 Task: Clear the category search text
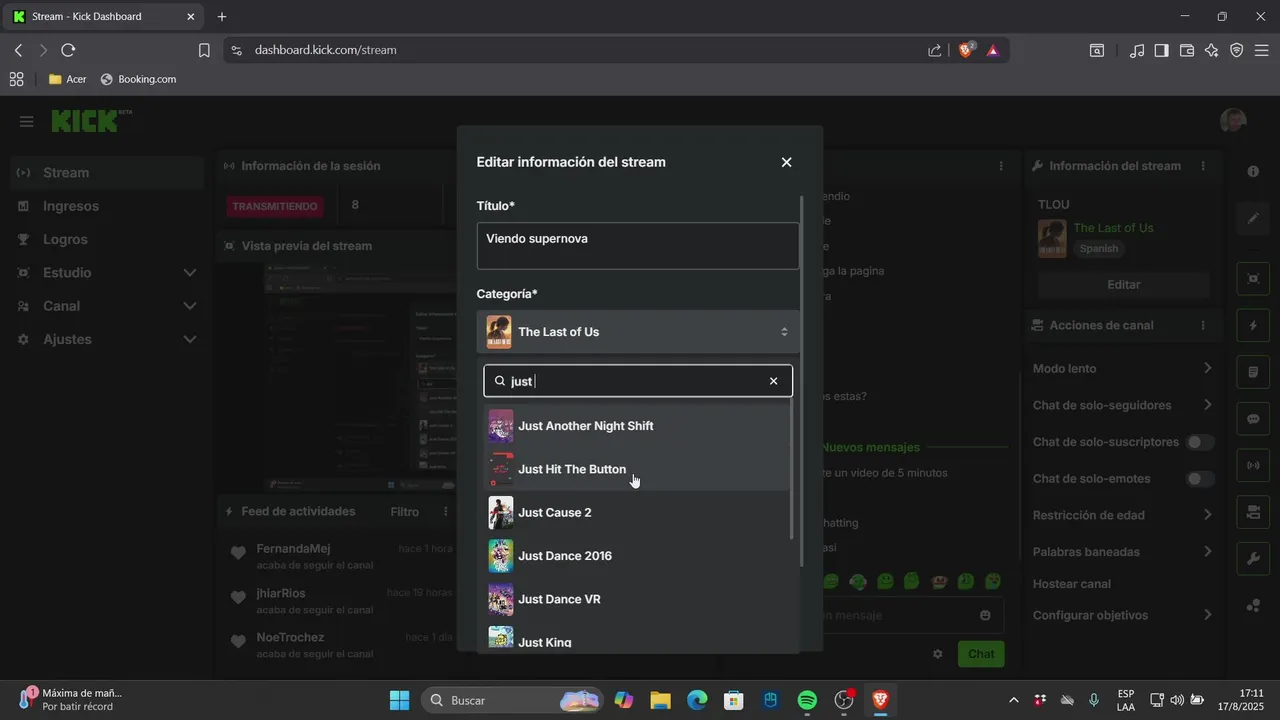point(773,381)
